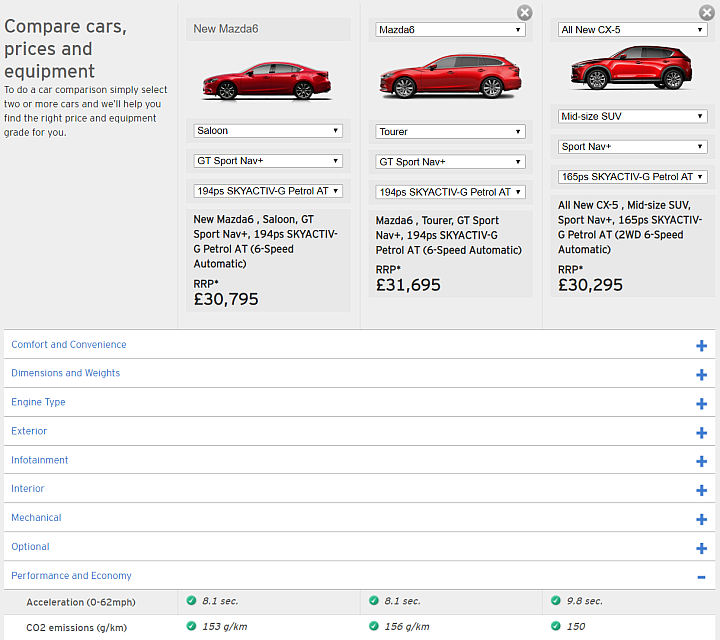Click the red Mazda6 Tourer image
Screen dimensions: 720x640
[x=450, y=76]
